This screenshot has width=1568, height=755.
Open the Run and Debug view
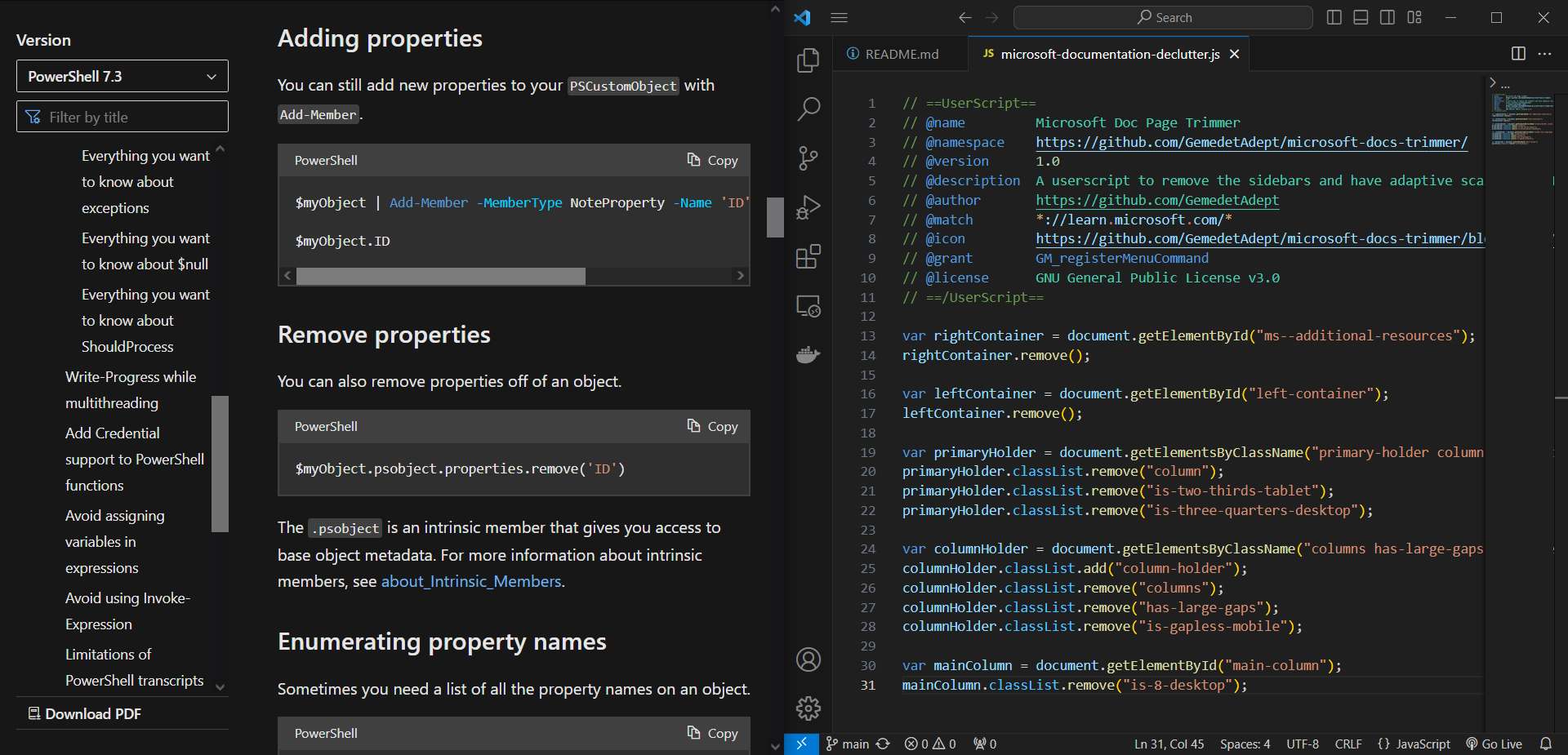(x=808, y=207)
